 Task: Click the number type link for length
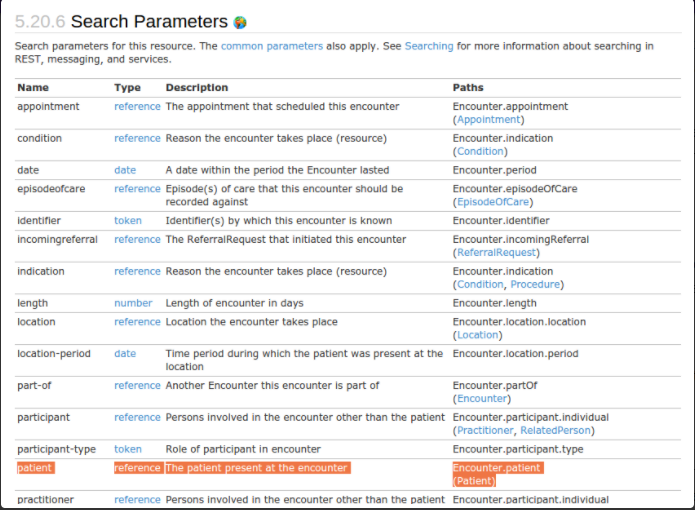click(x=133, y=303)
